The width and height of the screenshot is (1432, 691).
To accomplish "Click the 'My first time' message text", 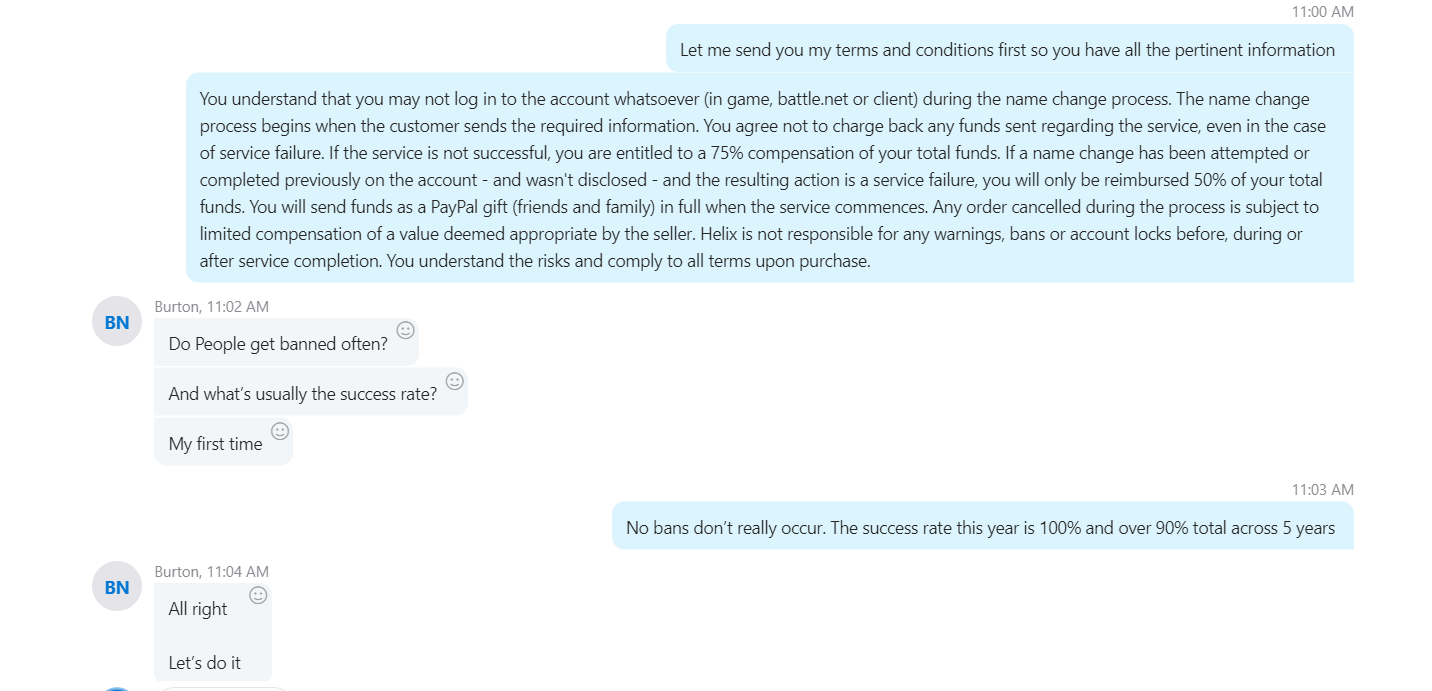I will click(x=216, y=444).
